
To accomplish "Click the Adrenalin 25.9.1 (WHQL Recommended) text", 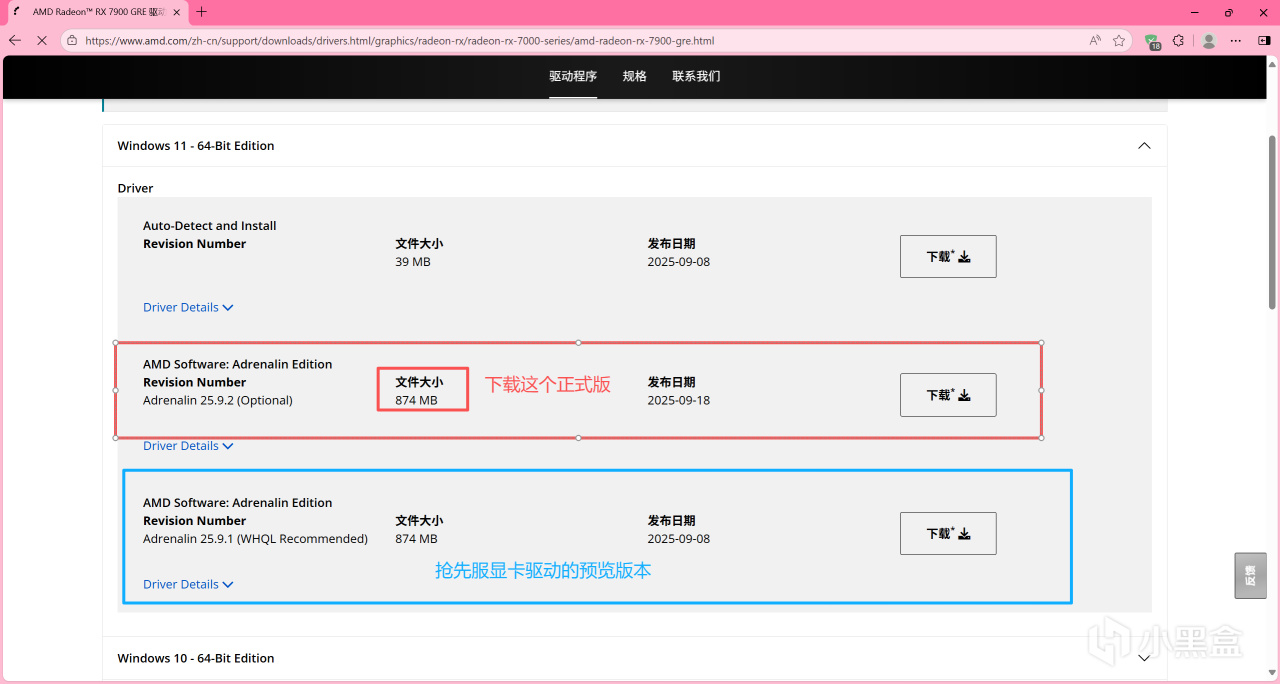I will tap(255, 539).
